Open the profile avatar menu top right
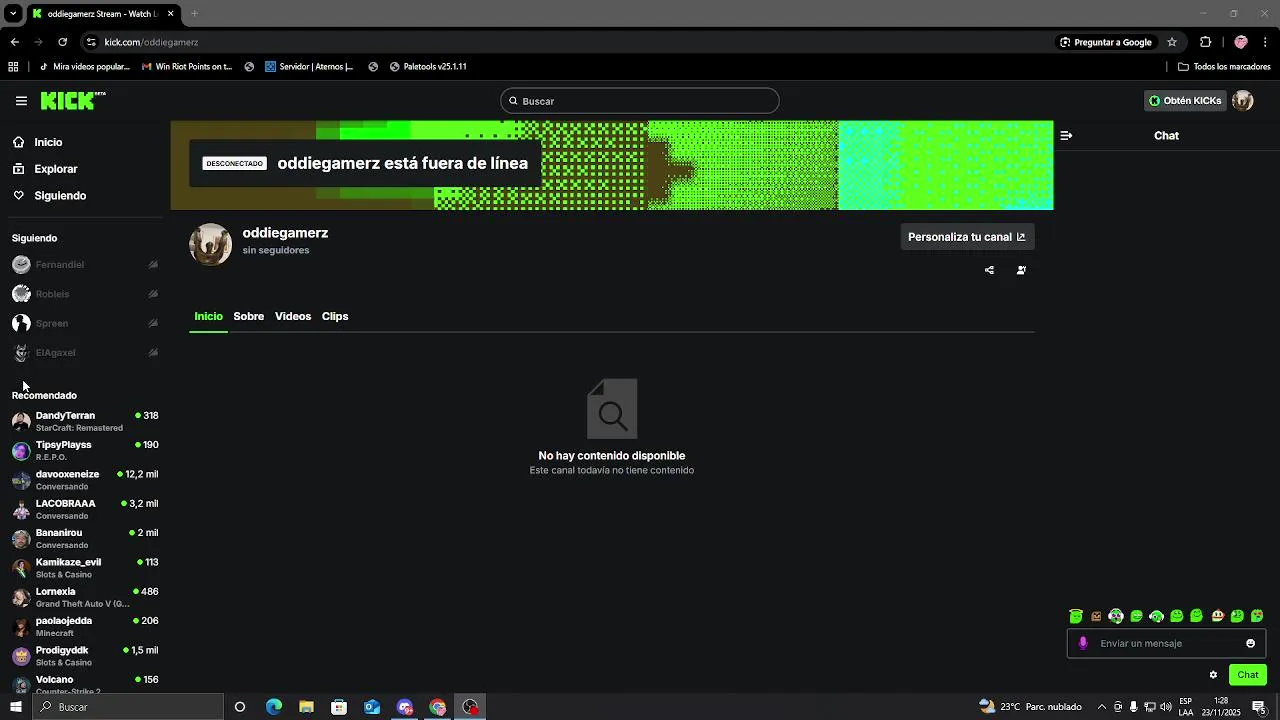 coord(1243,101)
